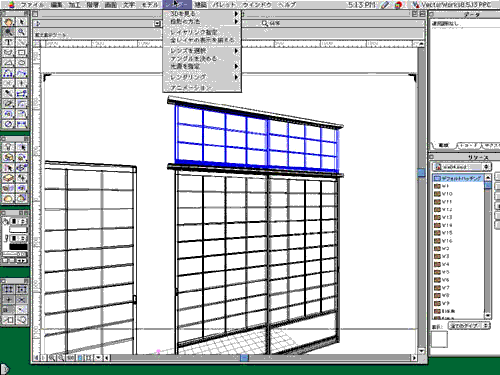Switch to the レコード tab in the データ palette
The height and width of the screenshot is (375, 500).
tap(469, 145)
